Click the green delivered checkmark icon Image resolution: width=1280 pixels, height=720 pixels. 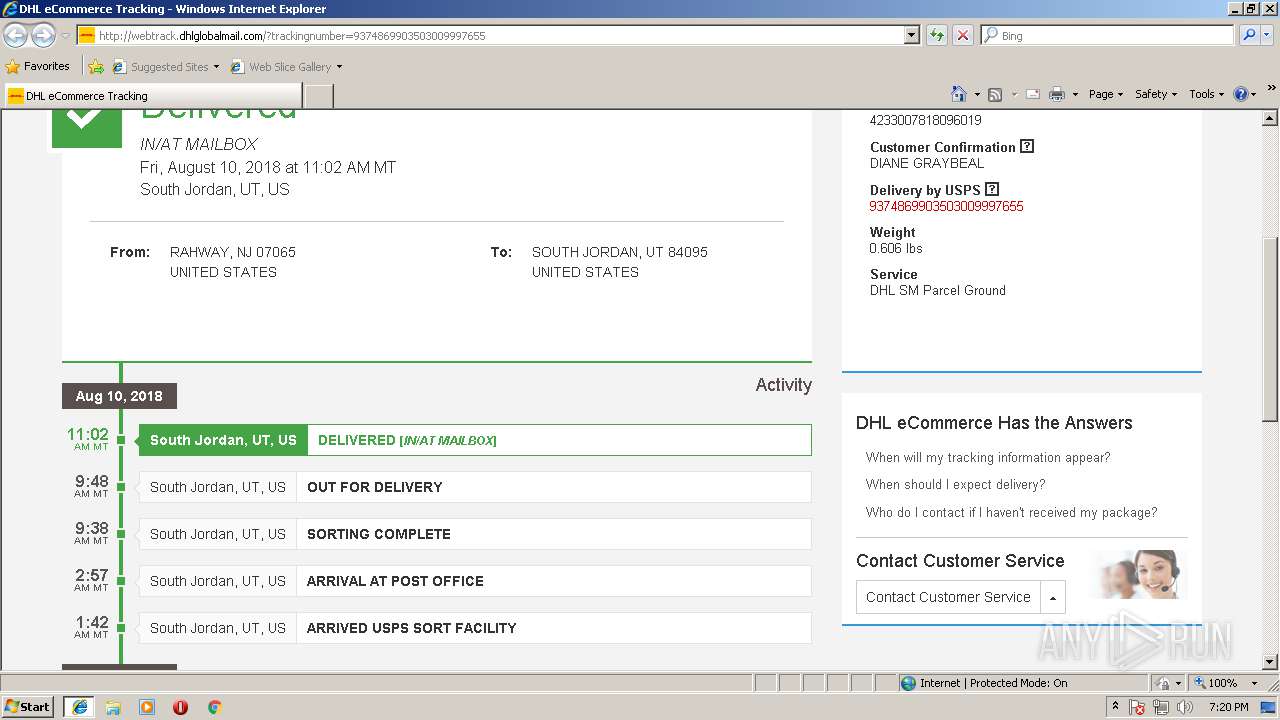(x=87, y=128)
